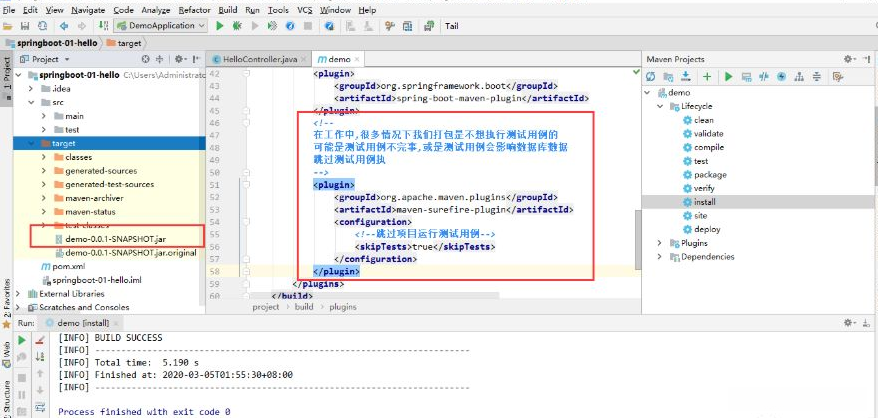Image resolution: width=878 pixels, height=418 pixels.
Task: Click the demo [install] run tab
Action: click(x=82, y=323)
